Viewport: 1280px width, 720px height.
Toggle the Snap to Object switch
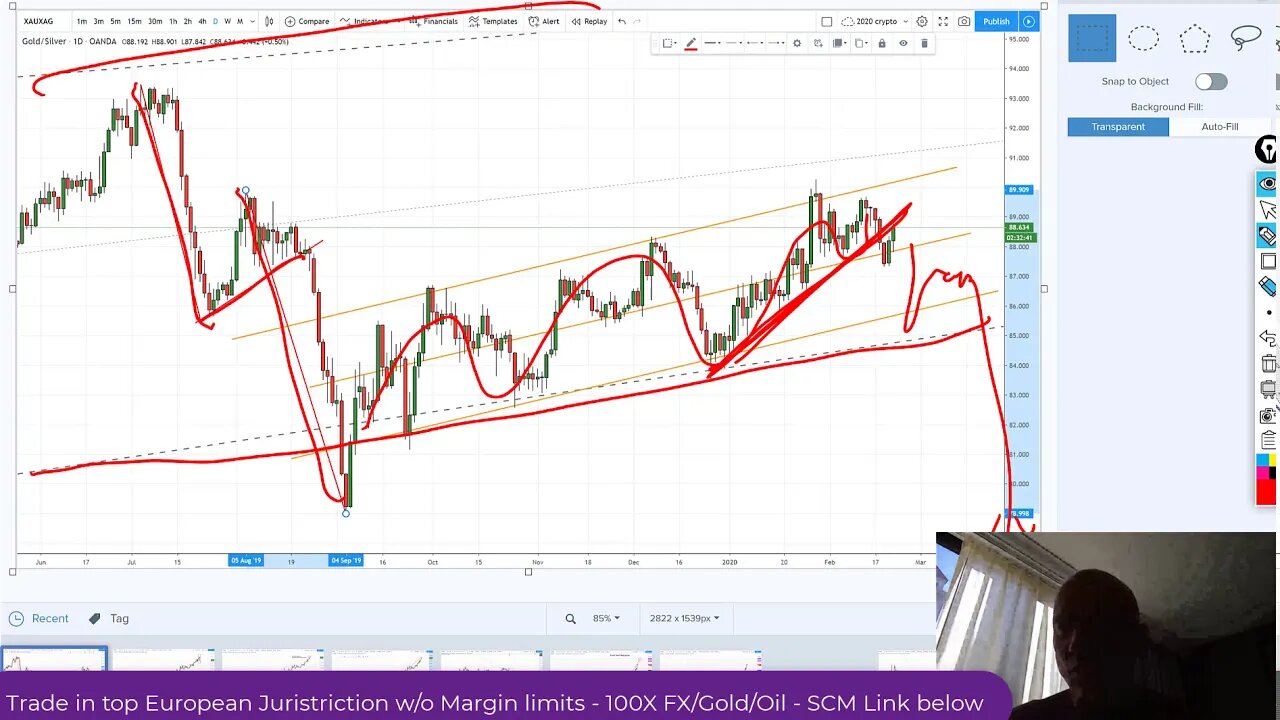pos(1210,82)
